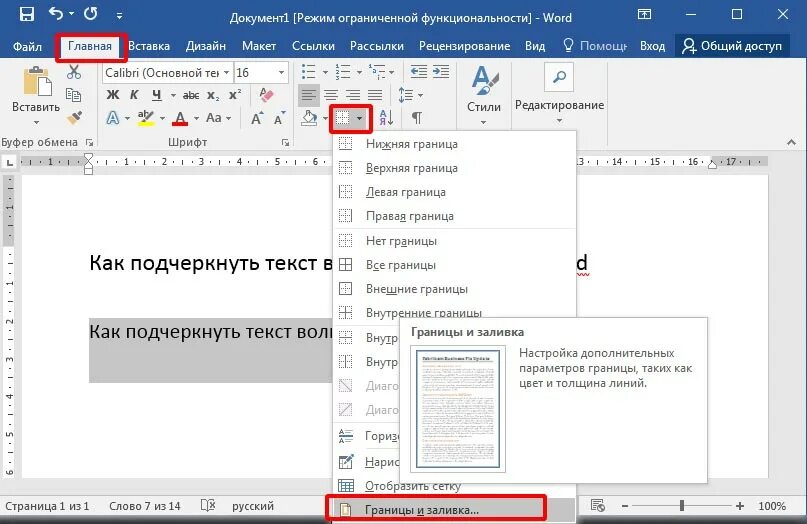Open Text Effects A icon
The width and height of the screenshot is (807, 524).
[x=113, y=118]
